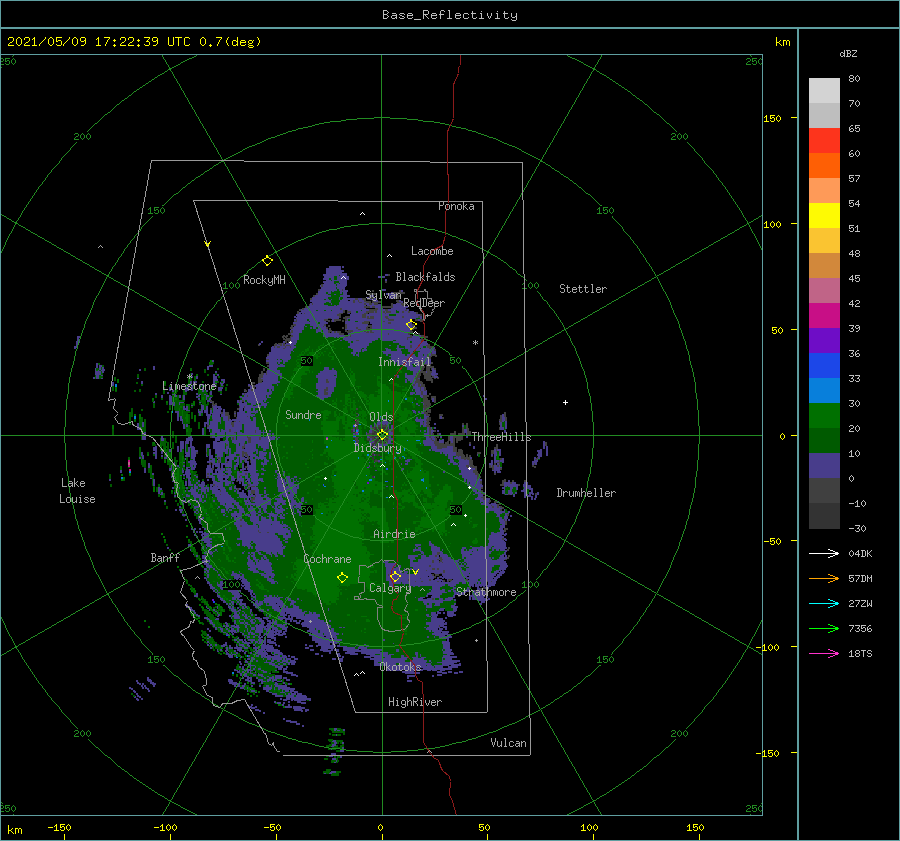
Task: Click the dBZ legend heading
Action: tap(848, 54)
